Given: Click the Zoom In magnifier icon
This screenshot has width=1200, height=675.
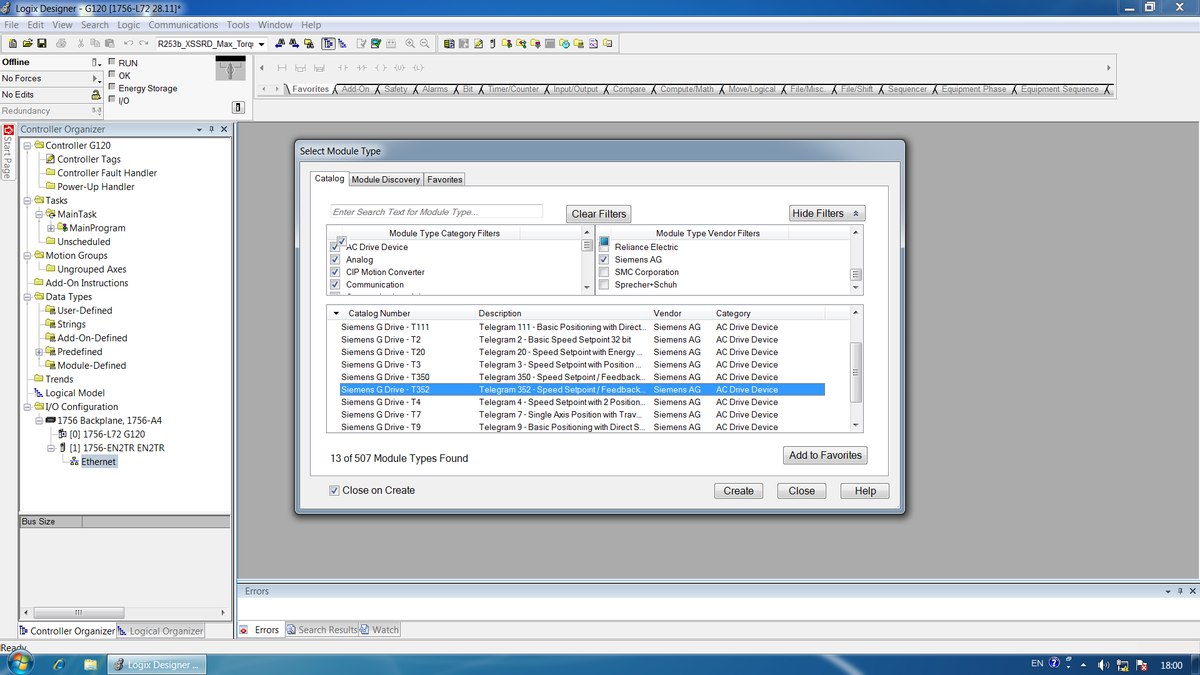Looking at the screenshot, I should (x=410, y=44).
